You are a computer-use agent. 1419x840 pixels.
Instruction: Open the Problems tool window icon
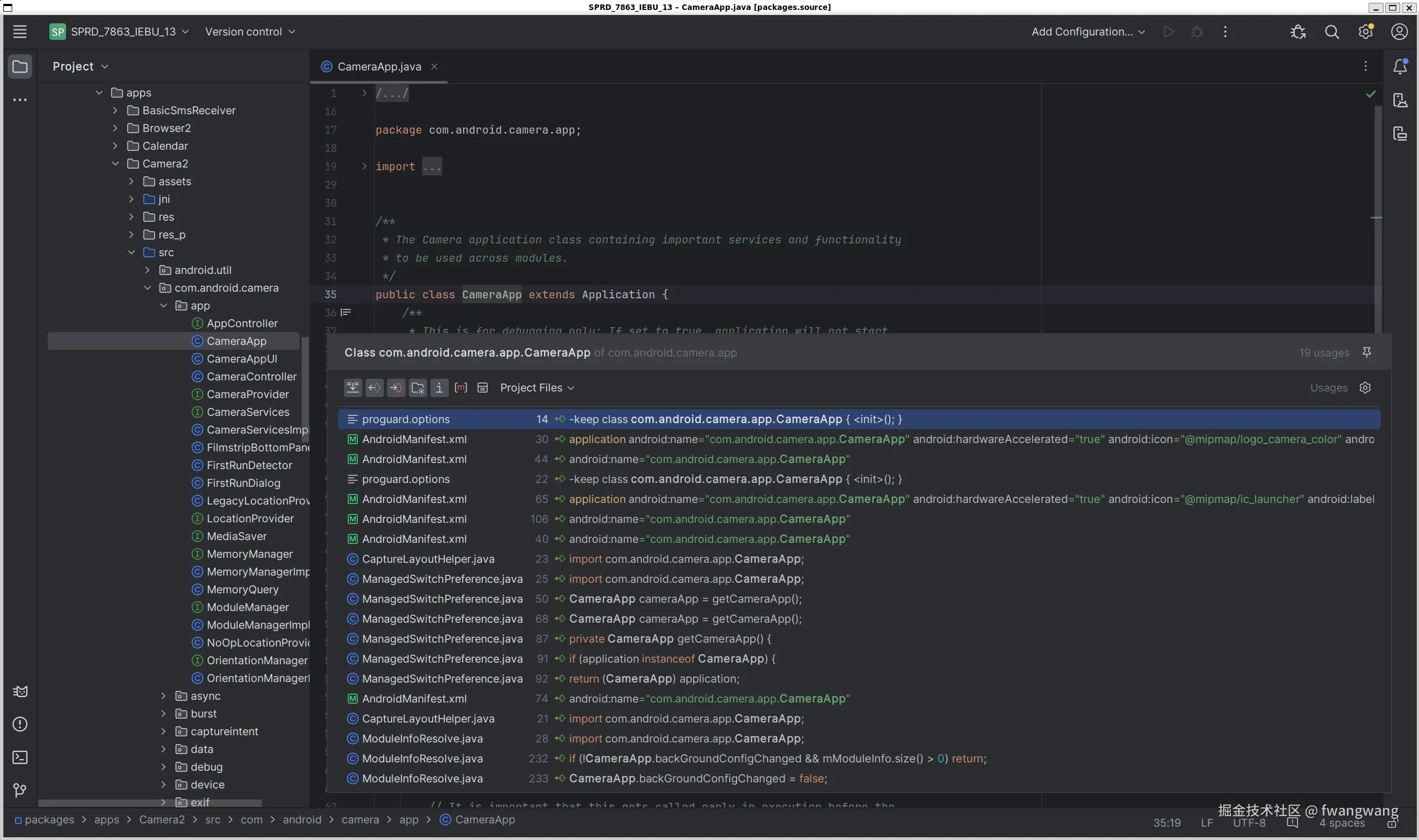[20, 724]
